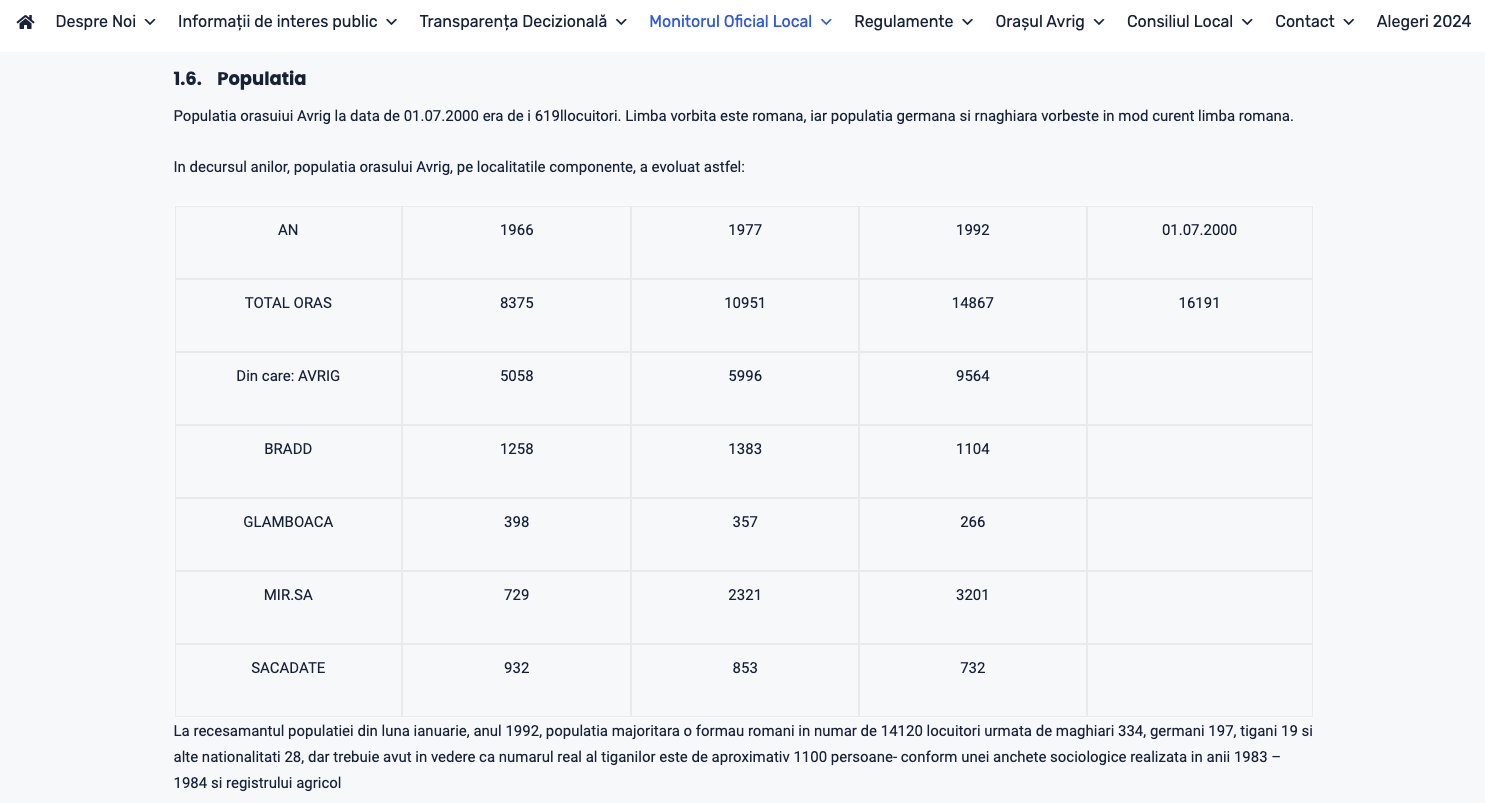
Task: Click the SACADATE row label
Action: point(288,668)
